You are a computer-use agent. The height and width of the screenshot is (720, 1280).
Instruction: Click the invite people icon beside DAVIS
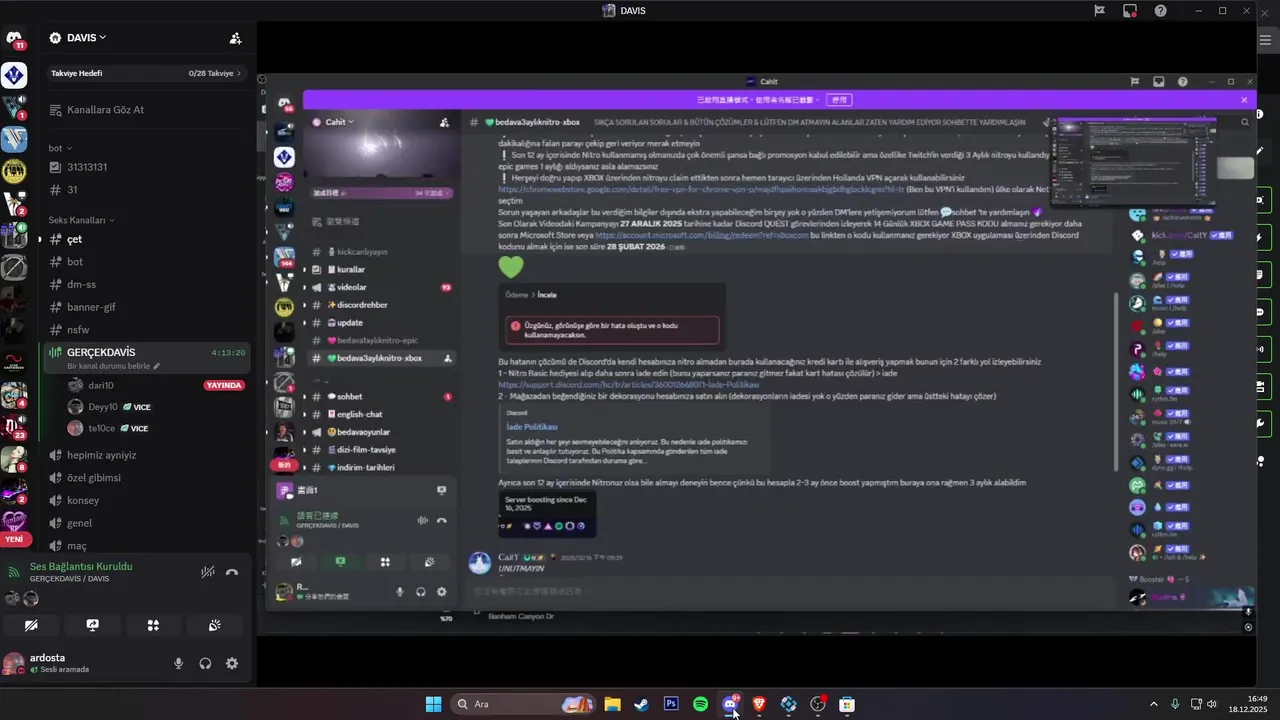[x=235, y=38]
